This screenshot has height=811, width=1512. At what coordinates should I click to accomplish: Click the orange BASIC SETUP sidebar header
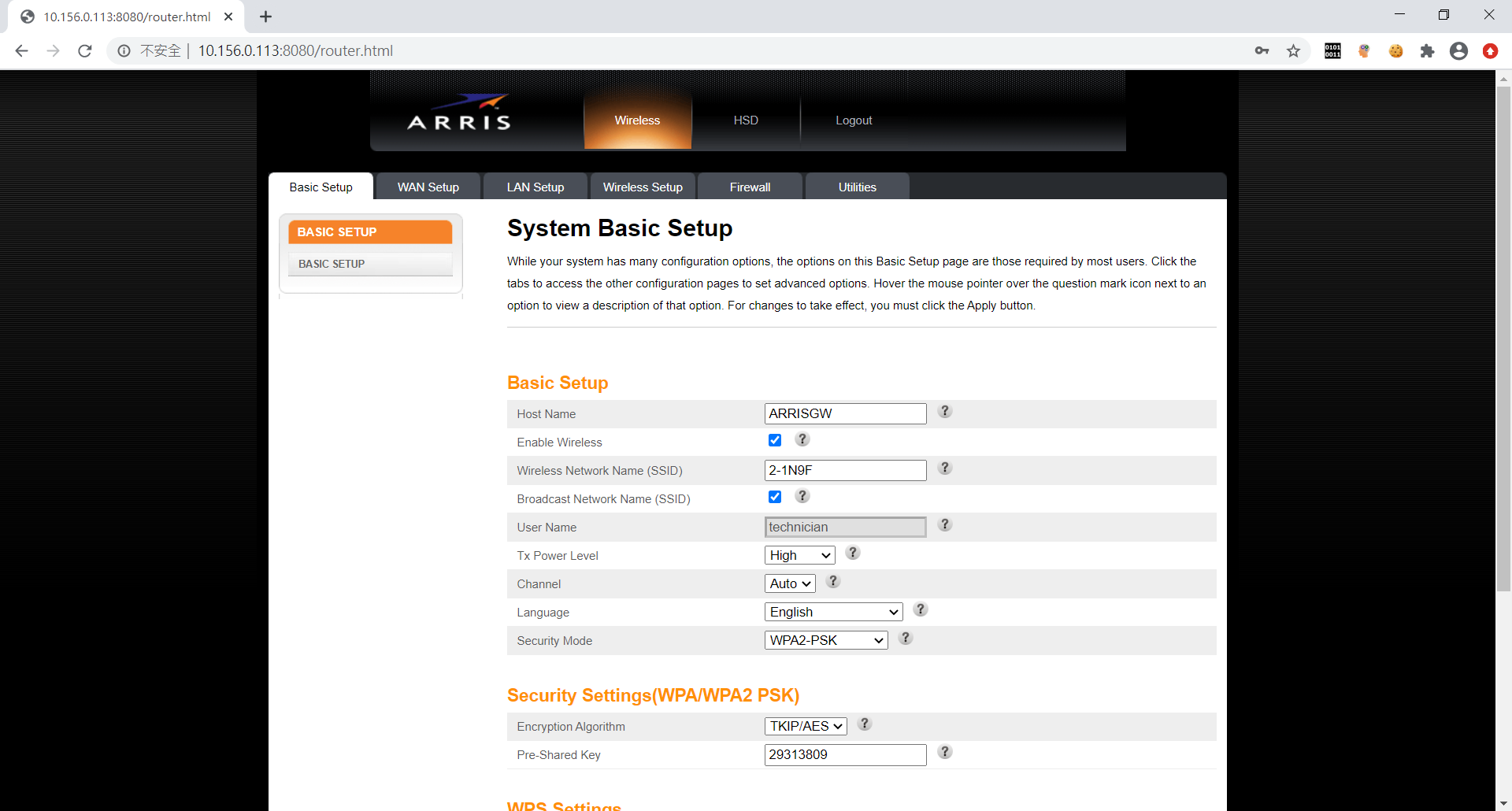tap(370, 232)
